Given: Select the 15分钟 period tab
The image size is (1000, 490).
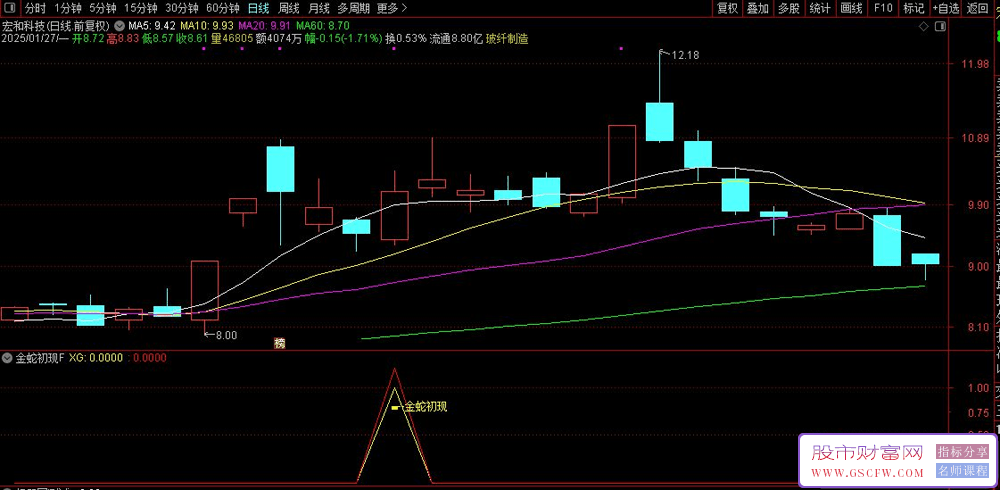Looking at the screenshot, I should (x=140, y=8).
